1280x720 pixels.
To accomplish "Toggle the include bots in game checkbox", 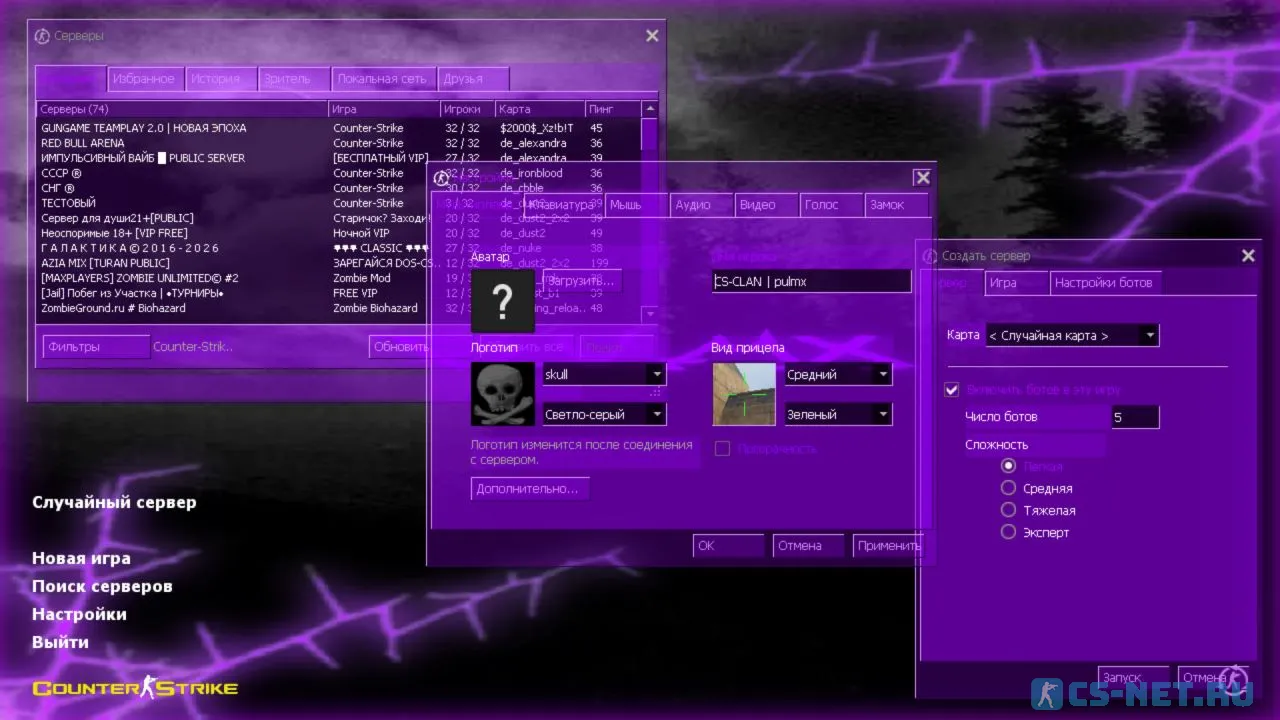I will pyautogui.click(x=952, y=390).
